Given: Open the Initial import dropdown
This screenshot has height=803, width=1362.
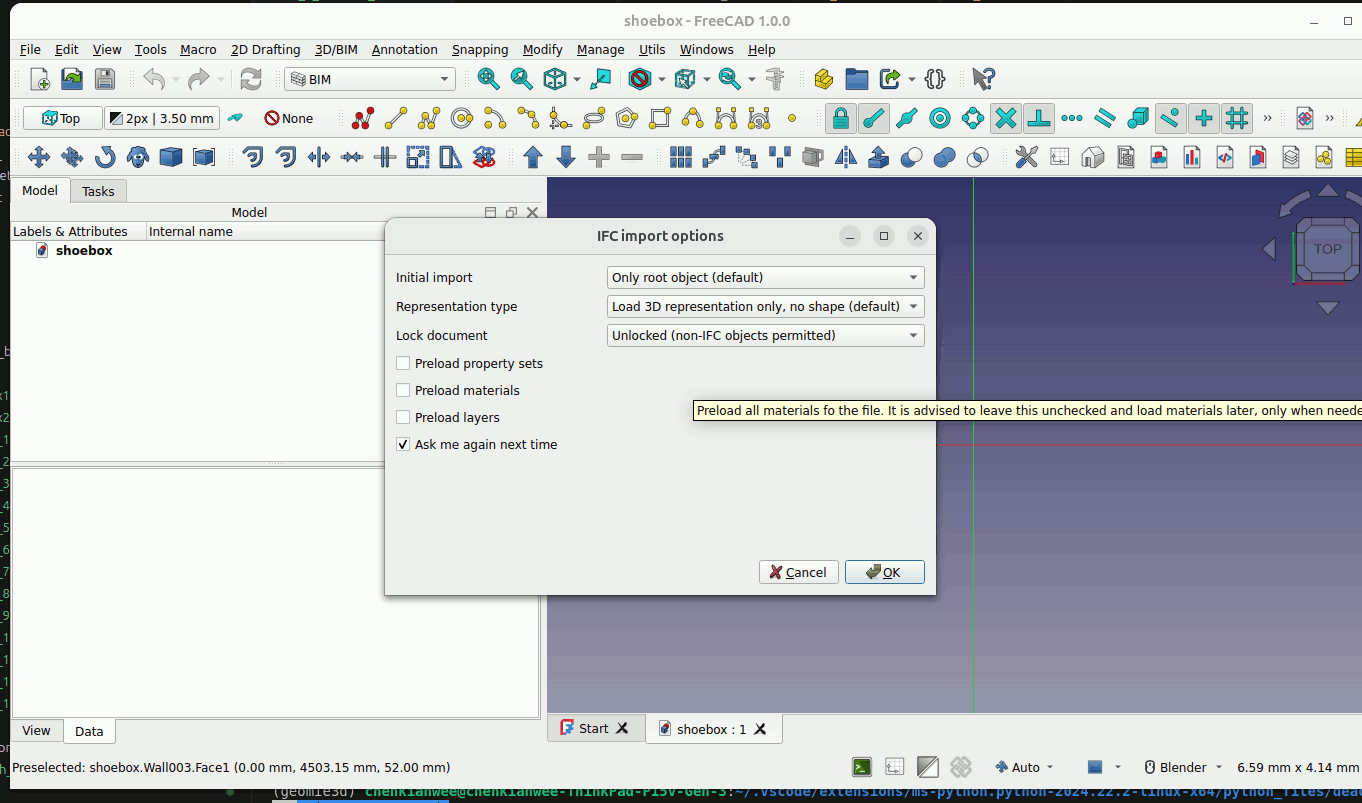Looking at the screenshot, I should pyautogui.click(x=765, y=278).
